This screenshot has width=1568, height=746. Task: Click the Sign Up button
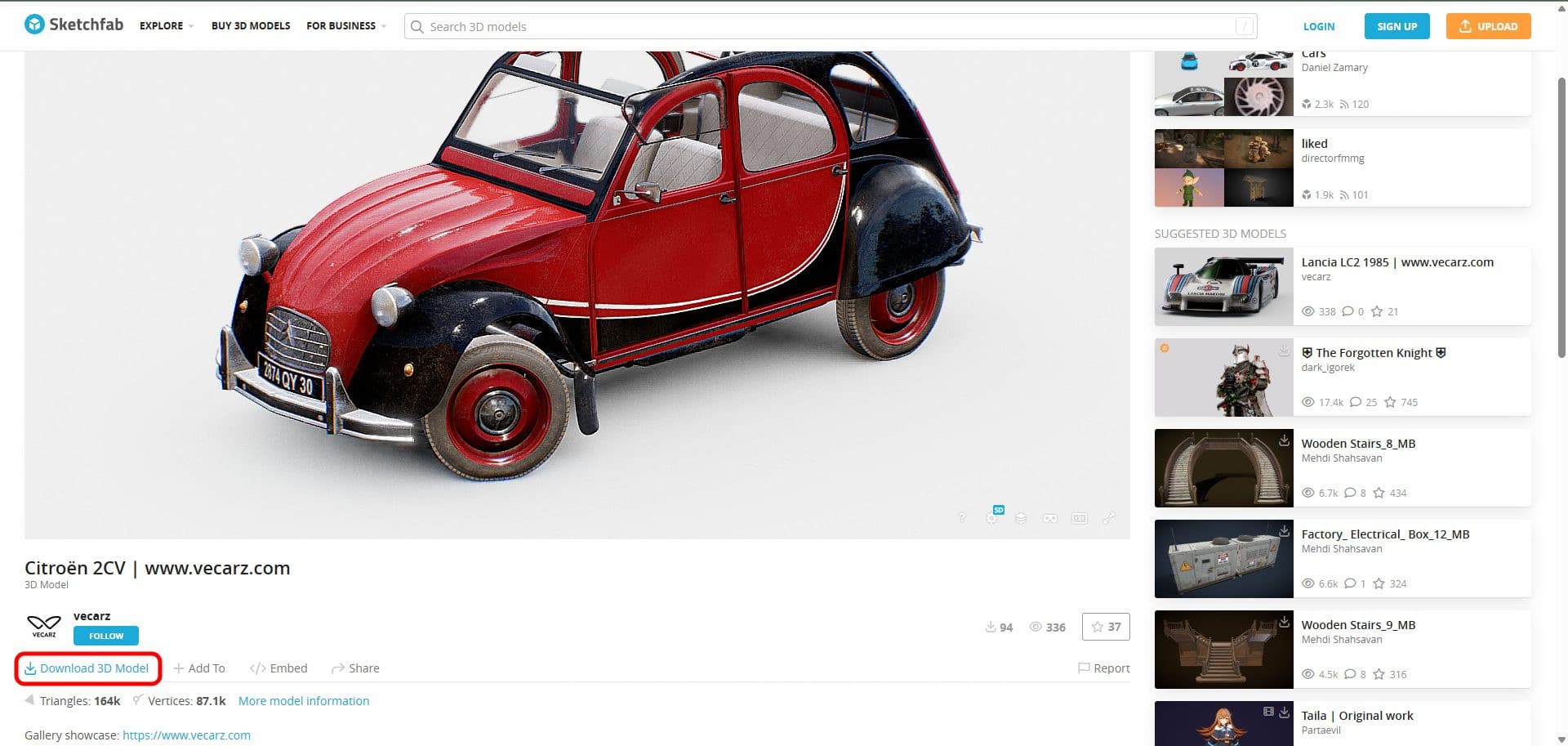coord(1397,26)
